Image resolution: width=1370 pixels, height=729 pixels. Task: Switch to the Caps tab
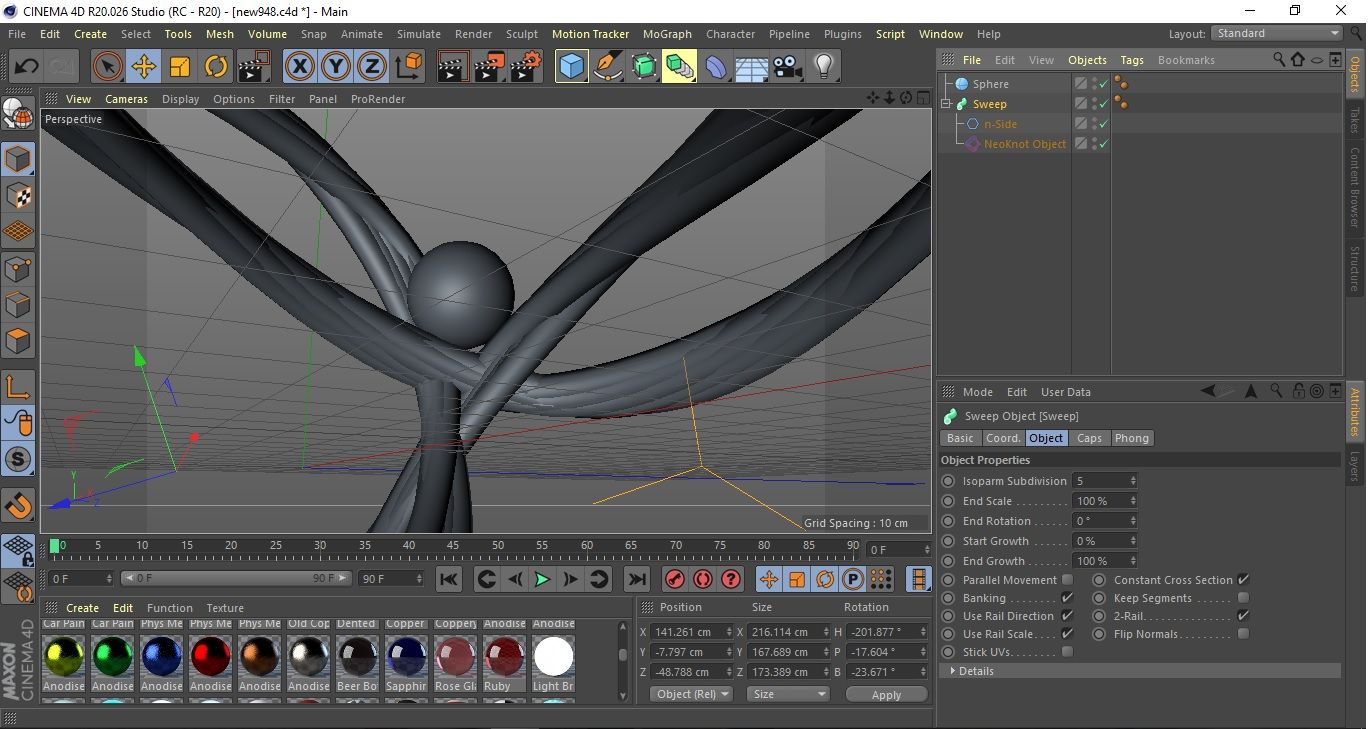pos(1089,438)
